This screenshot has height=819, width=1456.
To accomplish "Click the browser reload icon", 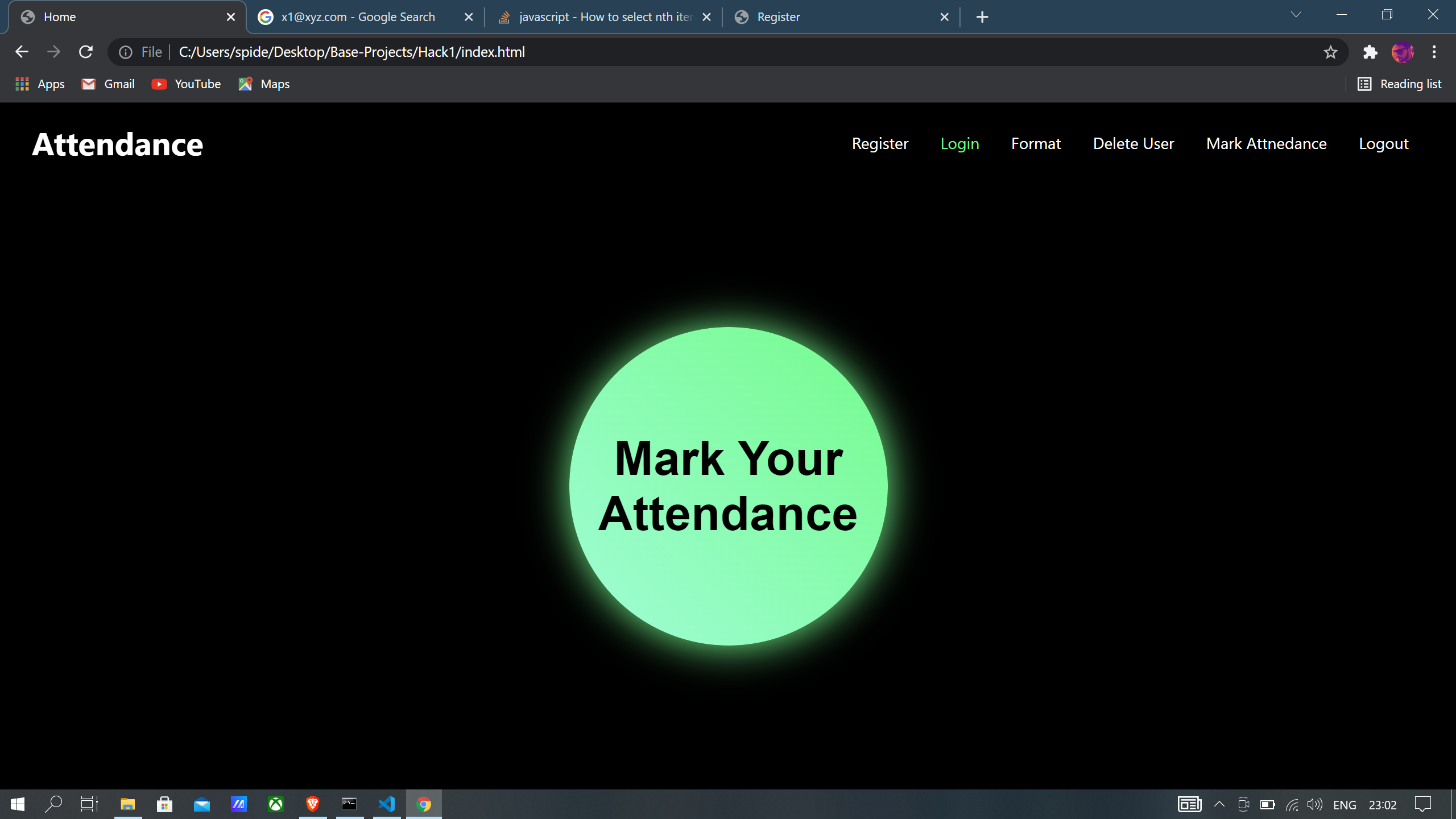I will pyautogui.click(x=86, y=52).
